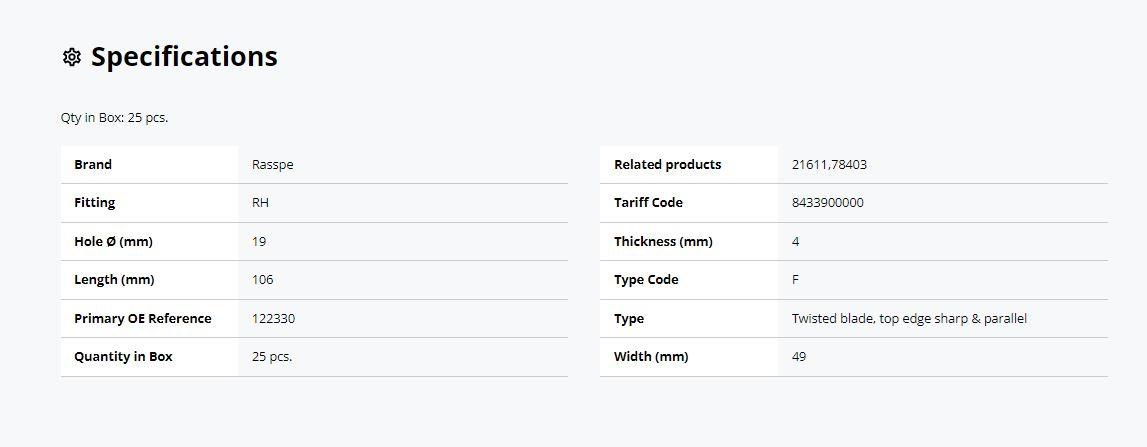This screenshot has width=1147, height=447.
Task: Click the Related products label
Action: click(x=667, y=165)
